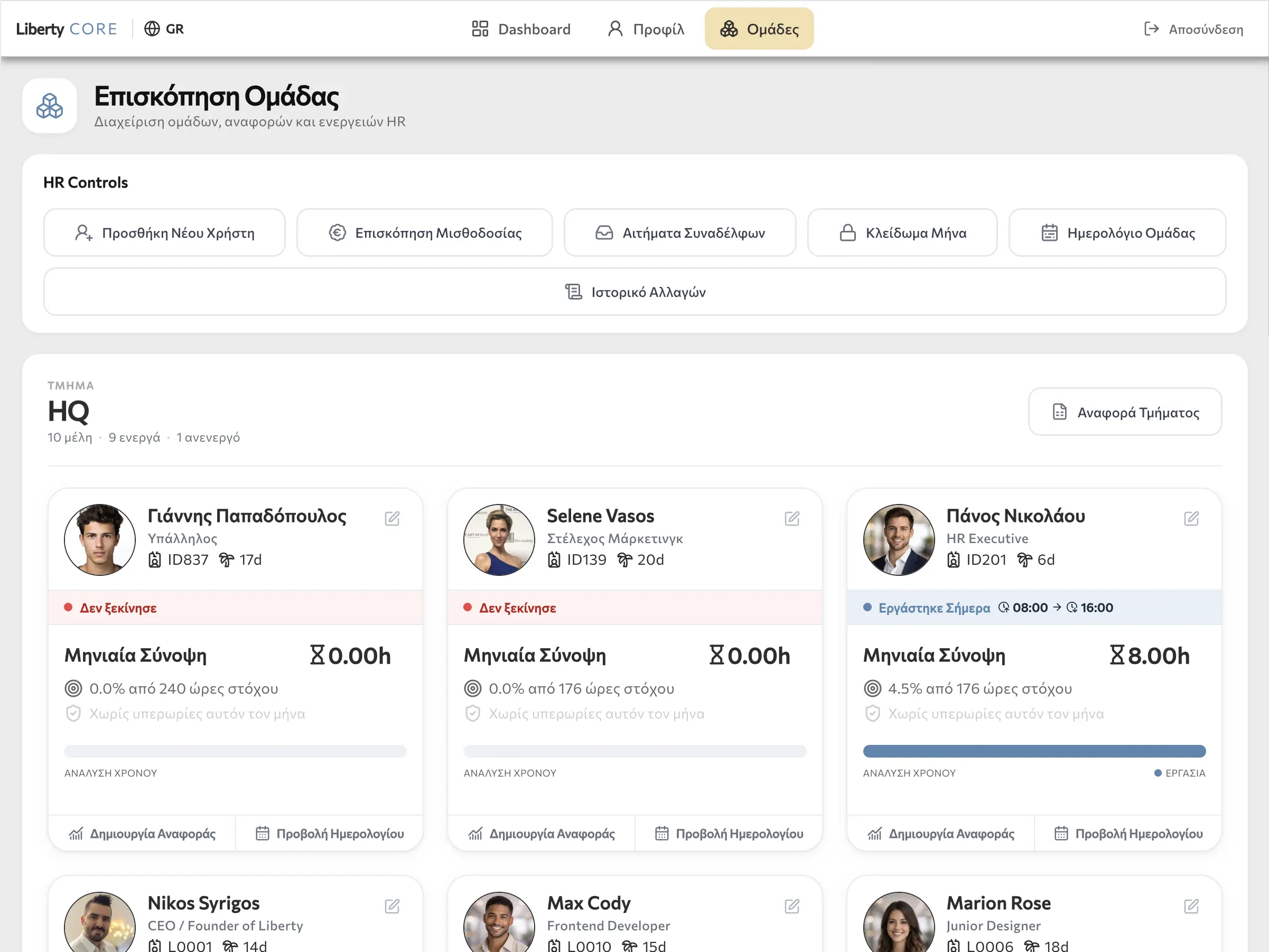Edit Nikos Syrigos via pencil icon
Screen dimensions: 1269x952
click(x=393, y=907)
